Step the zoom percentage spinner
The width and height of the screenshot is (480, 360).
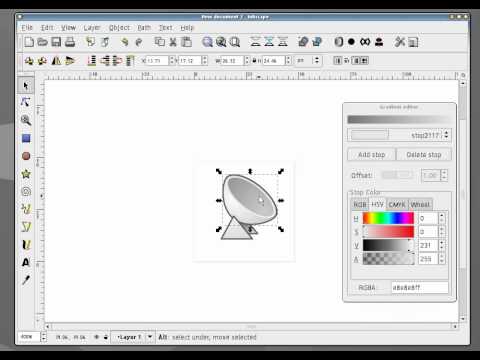point(43,337)
